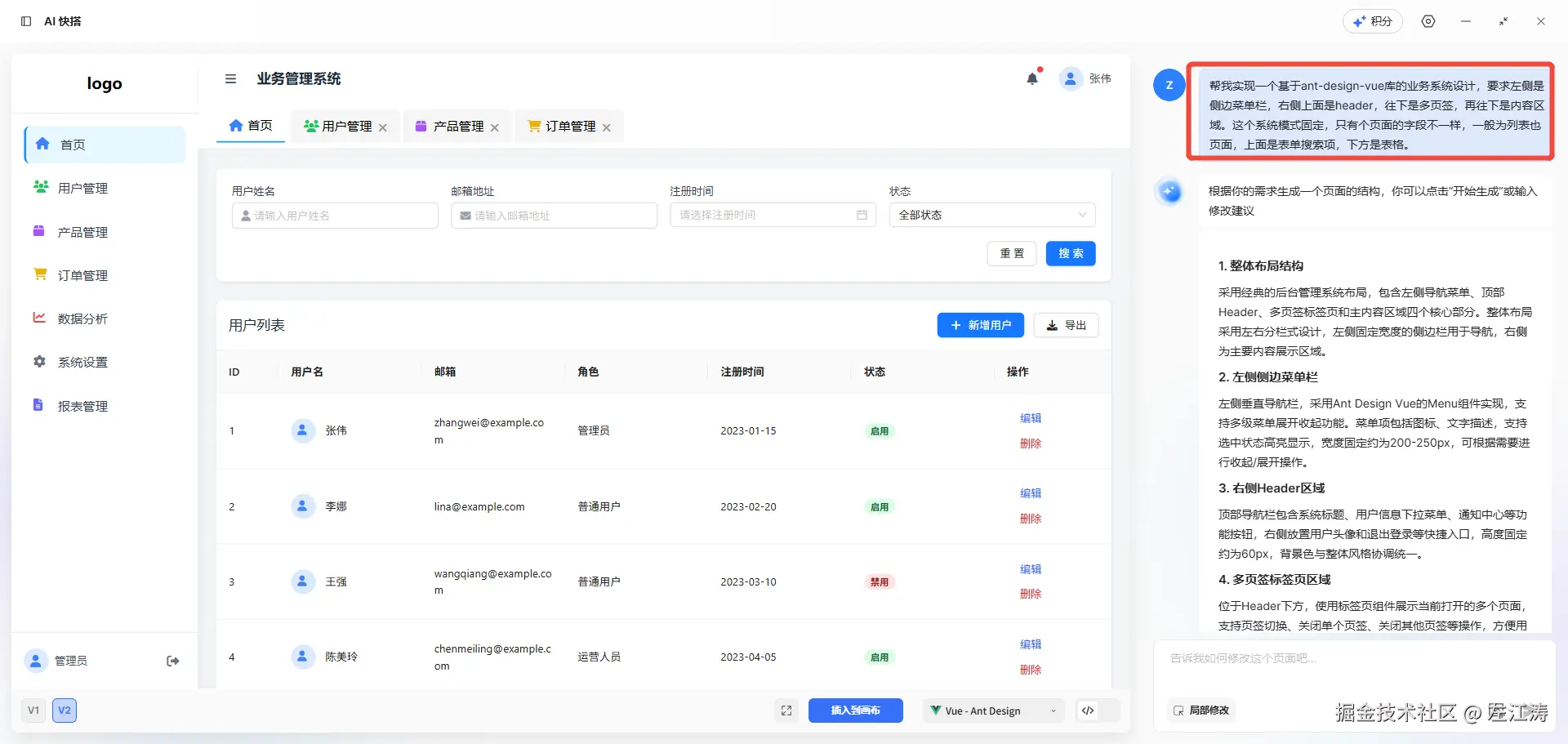Delete user 陈美玲 via 删除 link
Screen dimensions: 1568x744
coord(1031,670)
